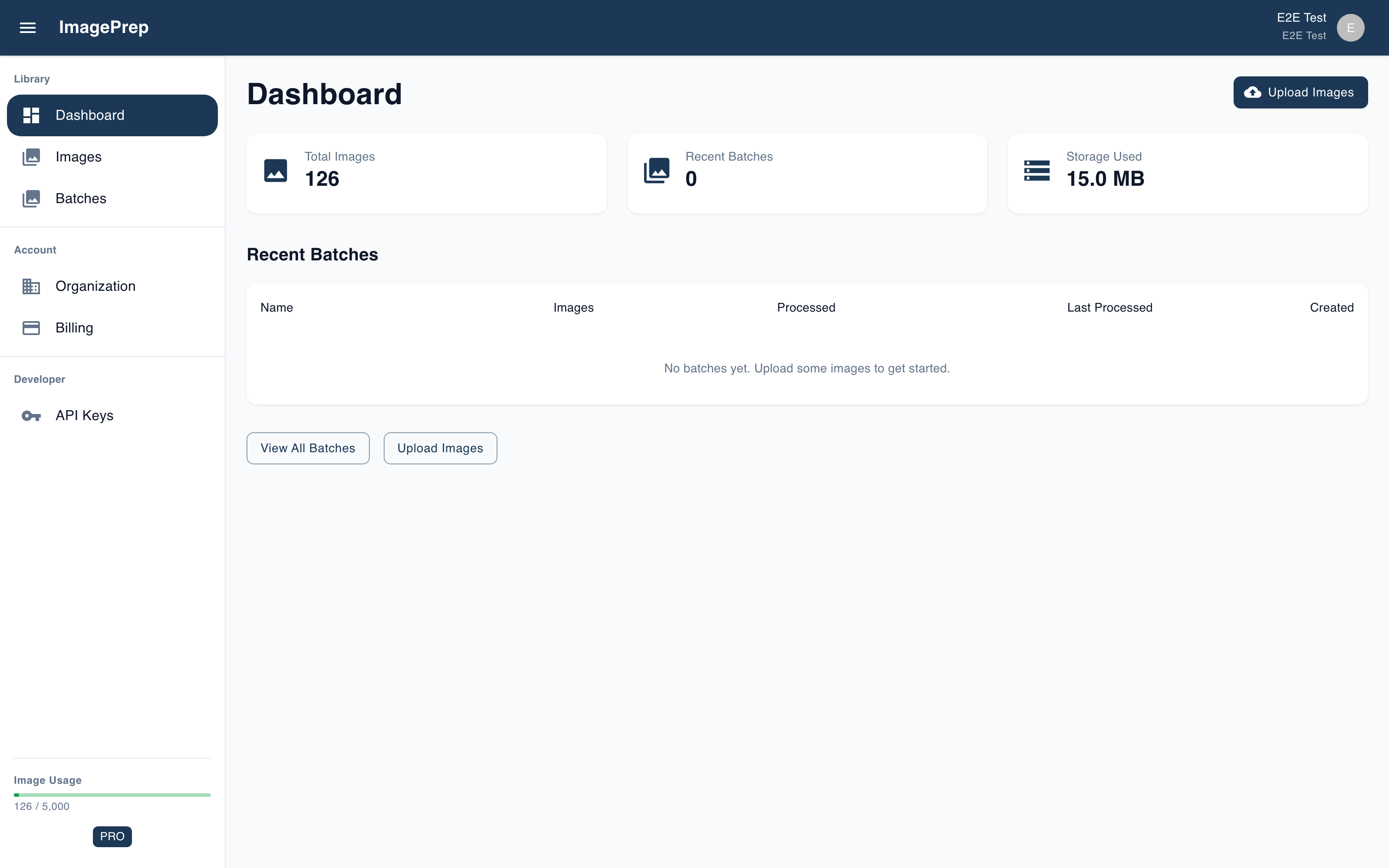This screenshot has height=868, width=1389.
Task: Click the cloud upload icon
Action: pos(1252,92)
